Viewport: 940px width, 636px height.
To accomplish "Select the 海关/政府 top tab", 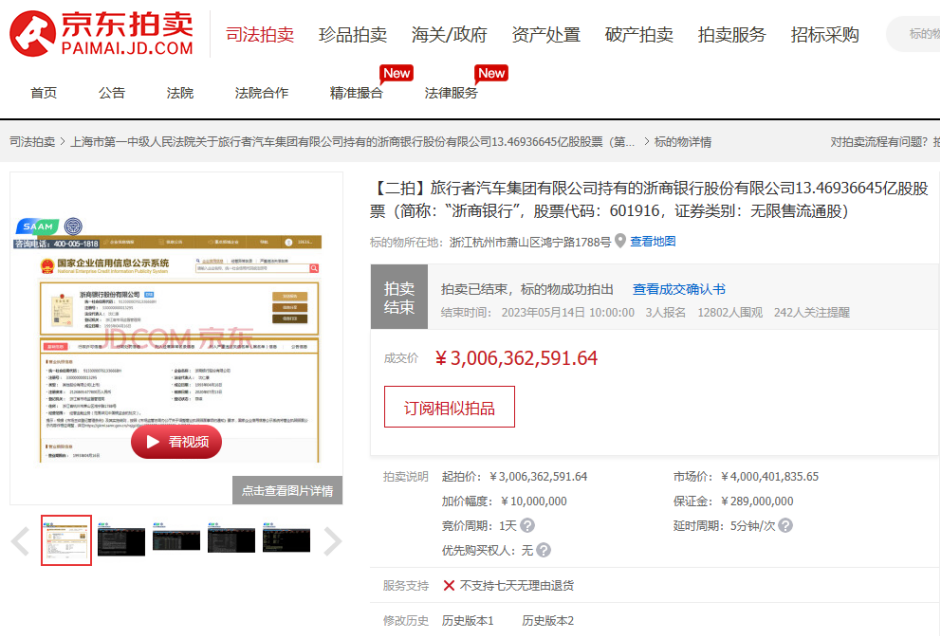I will pyautogui.click(x=449, y=35).
